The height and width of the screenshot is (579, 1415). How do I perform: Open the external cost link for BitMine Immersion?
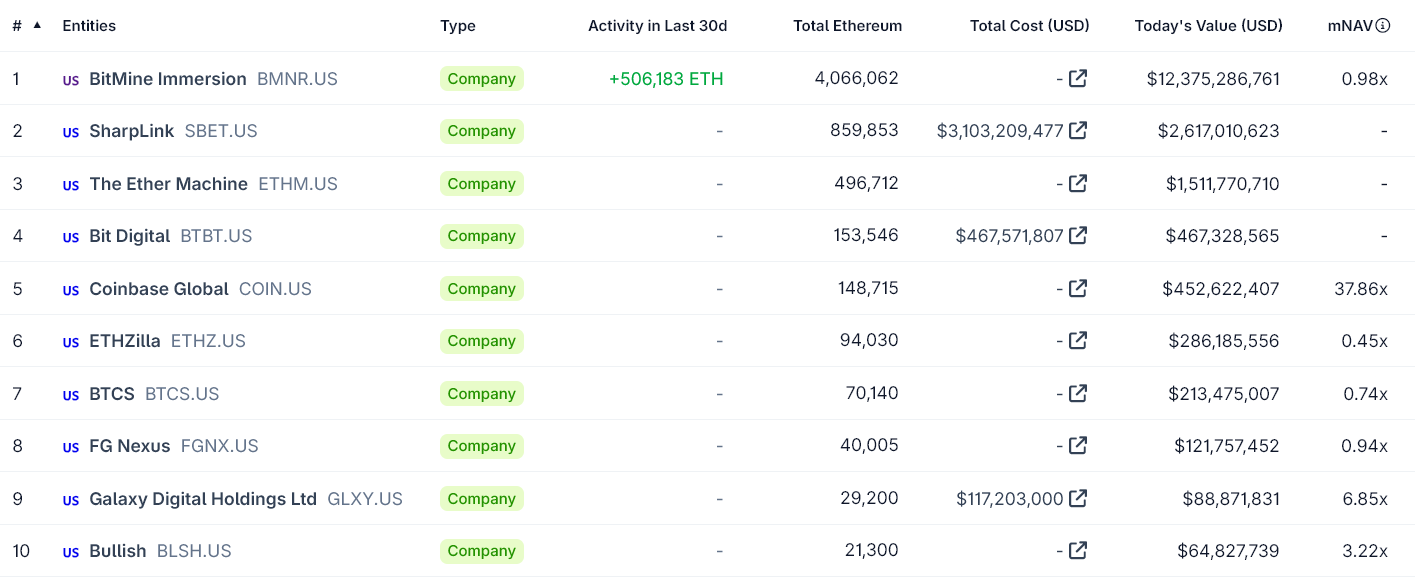(1078, 78)
